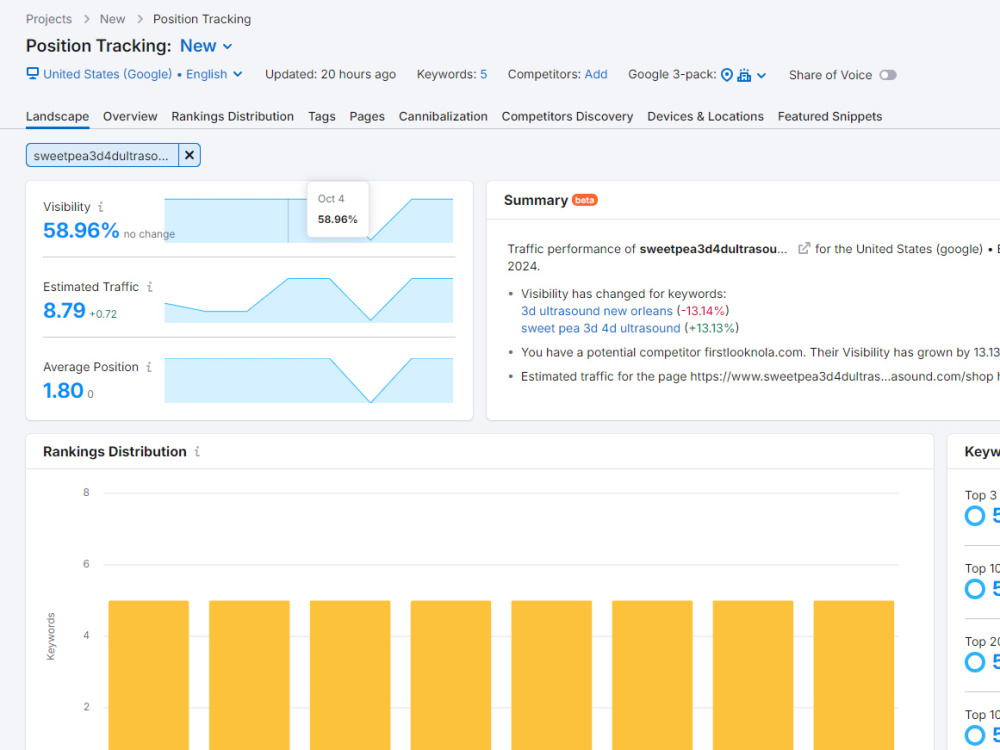Open the Visibility info icon
Viewport: 1000px width, 750px height.
[100, 207]
